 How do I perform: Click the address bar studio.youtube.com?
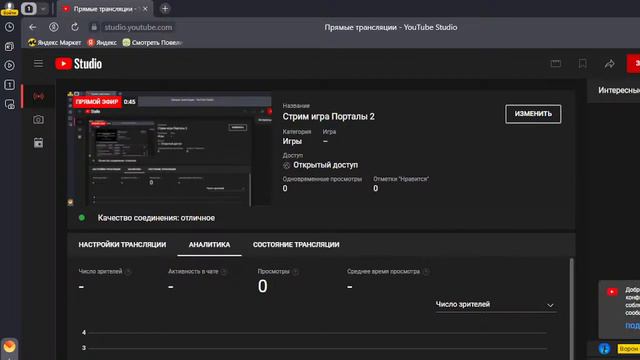pos(138,27)
